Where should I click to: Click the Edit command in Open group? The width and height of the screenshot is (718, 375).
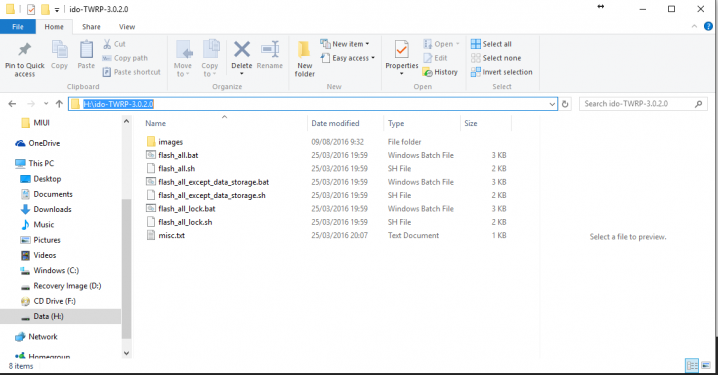pos(435,58)
